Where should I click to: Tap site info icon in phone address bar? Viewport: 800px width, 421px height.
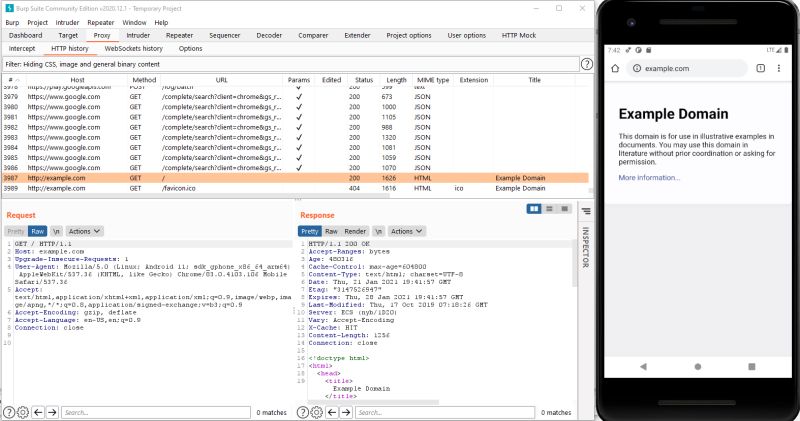point(637,68)
